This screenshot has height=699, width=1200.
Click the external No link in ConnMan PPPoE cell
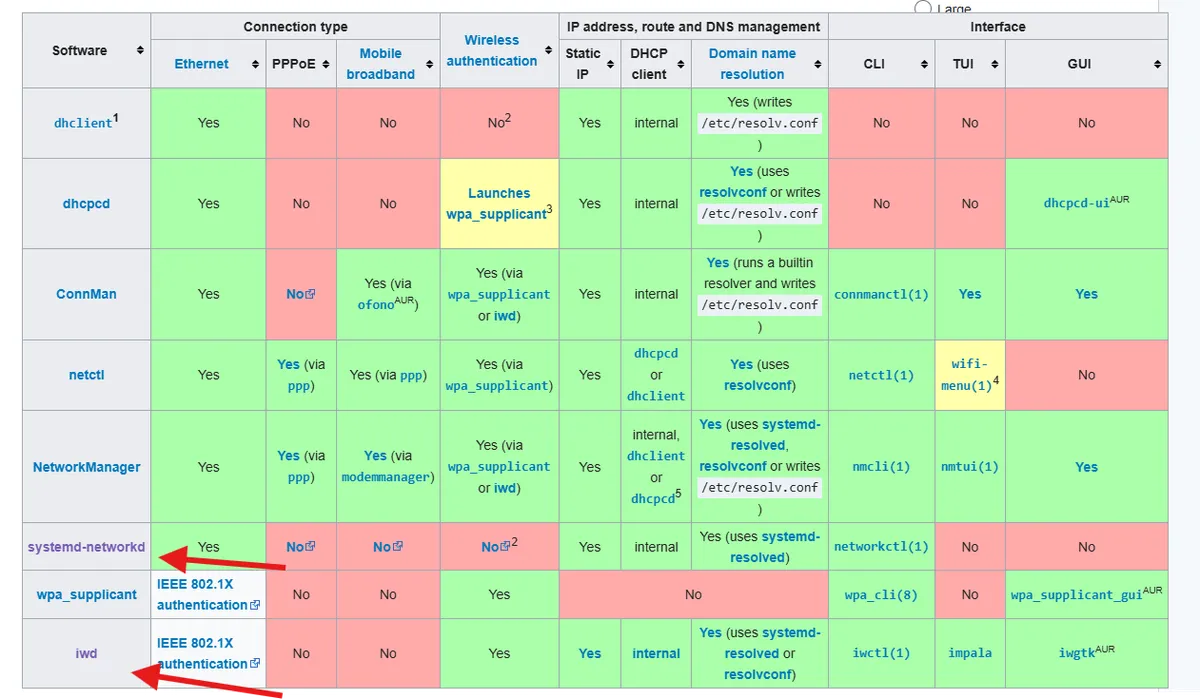point(301,294)
